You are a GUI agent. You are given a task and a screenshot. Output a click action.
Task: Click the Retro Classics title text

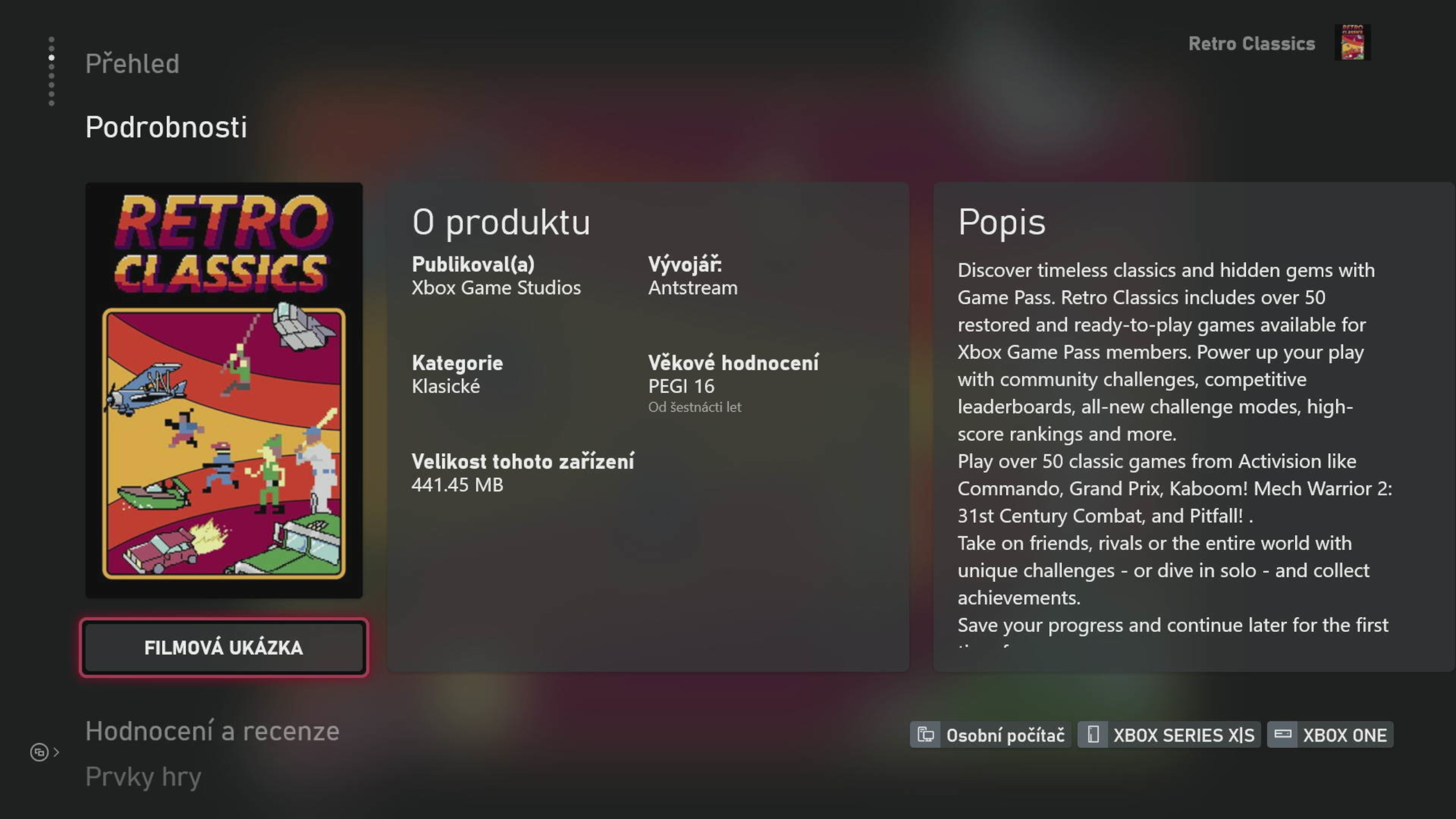click(1252, 44)
